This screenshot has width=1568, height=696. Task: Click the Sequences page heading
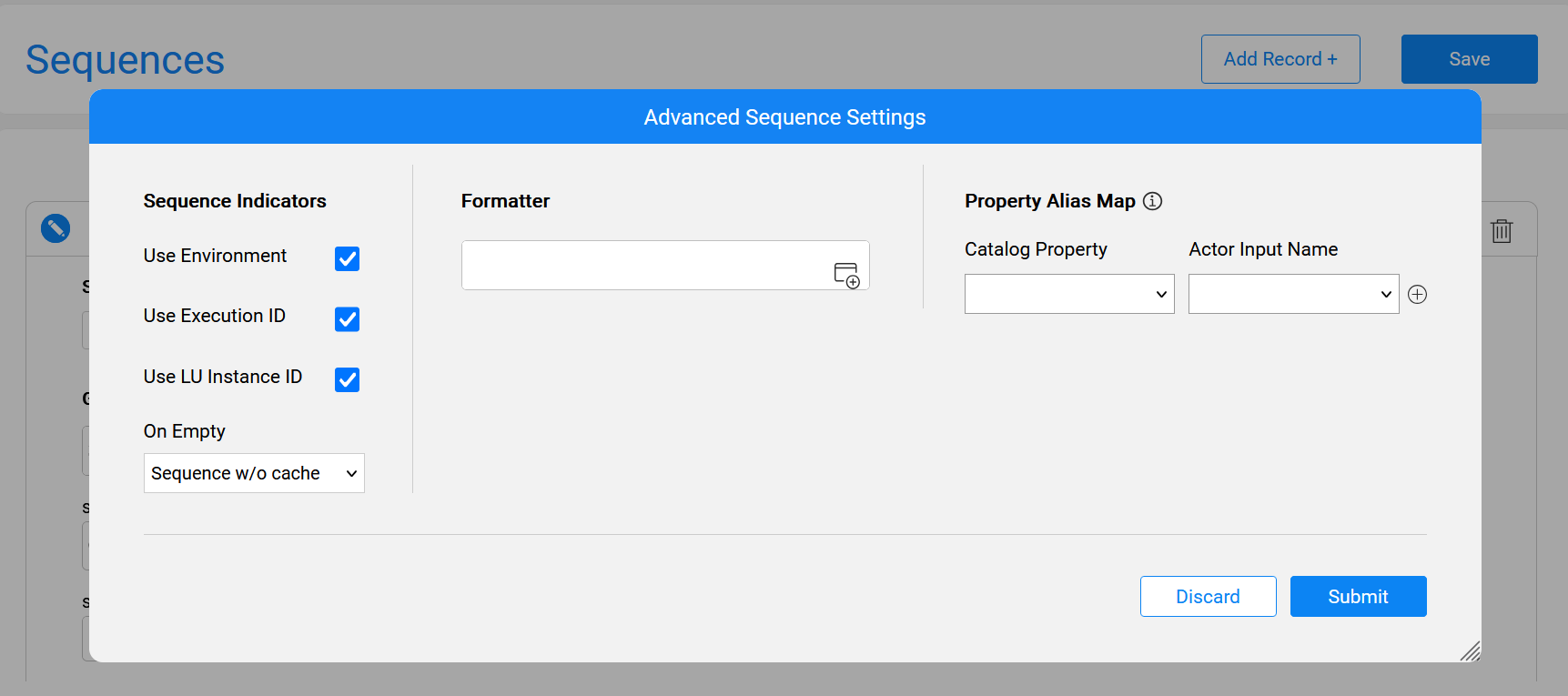click(125, 60)
